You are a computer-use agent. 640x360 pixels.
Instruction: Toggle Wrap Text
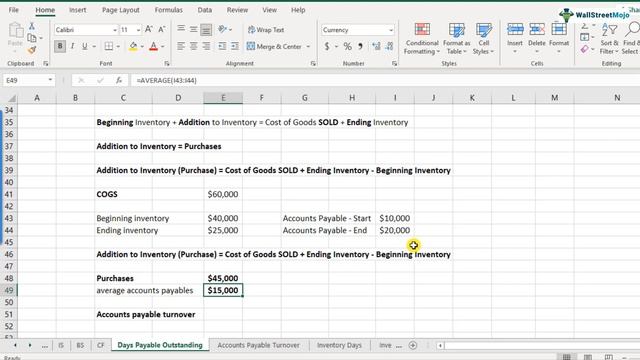click(266, 30)
